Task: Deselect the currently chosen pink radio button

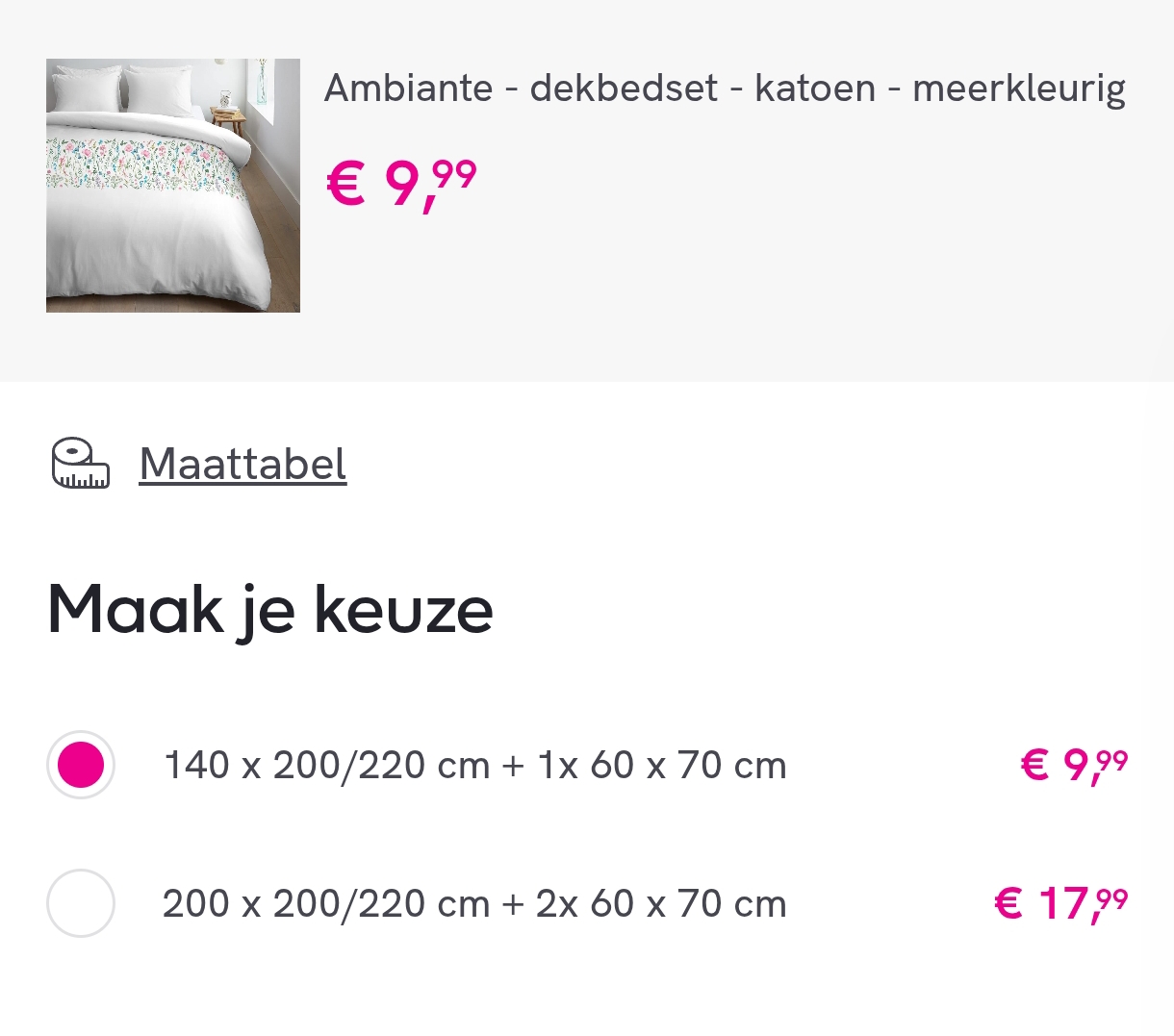Action: point(81,765)
